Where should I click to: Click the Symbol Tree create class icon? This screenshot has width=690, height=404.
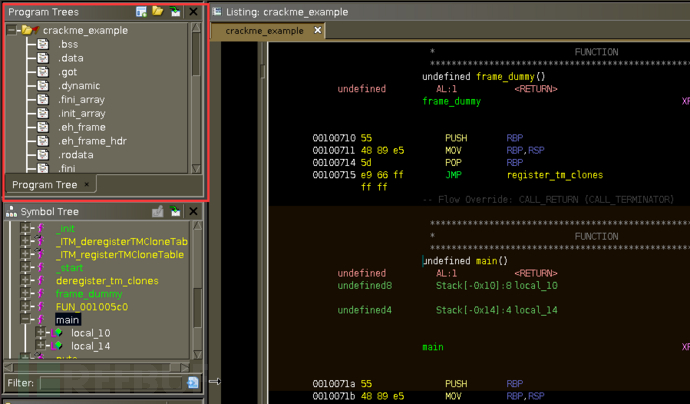tap(157, 212)
